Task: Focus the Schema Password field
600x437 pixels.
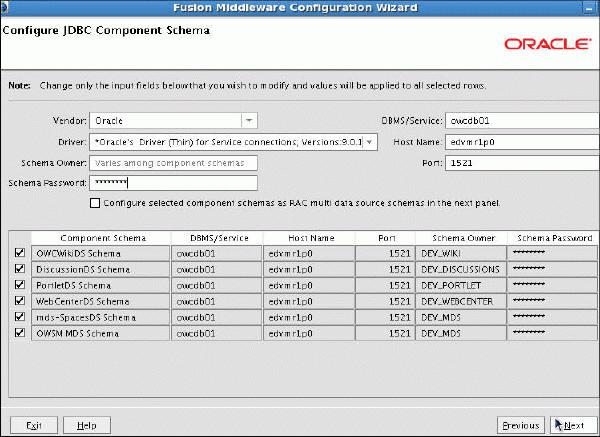Action: pyautogui.click(x=173, y=183)
